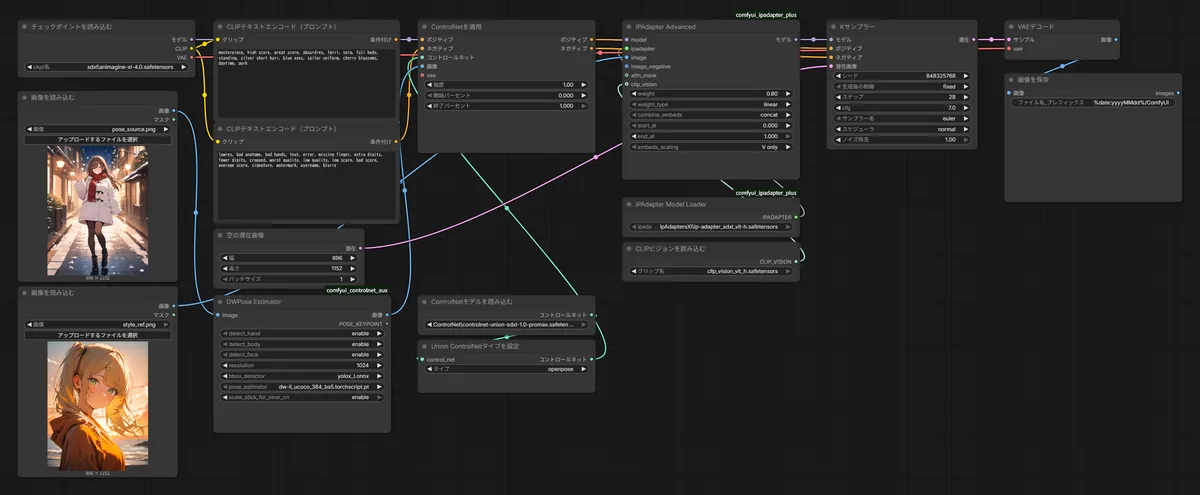Open the サンプラー名 euler dropdown
The width and height of the screenshot is (1200, 495).
900,118
